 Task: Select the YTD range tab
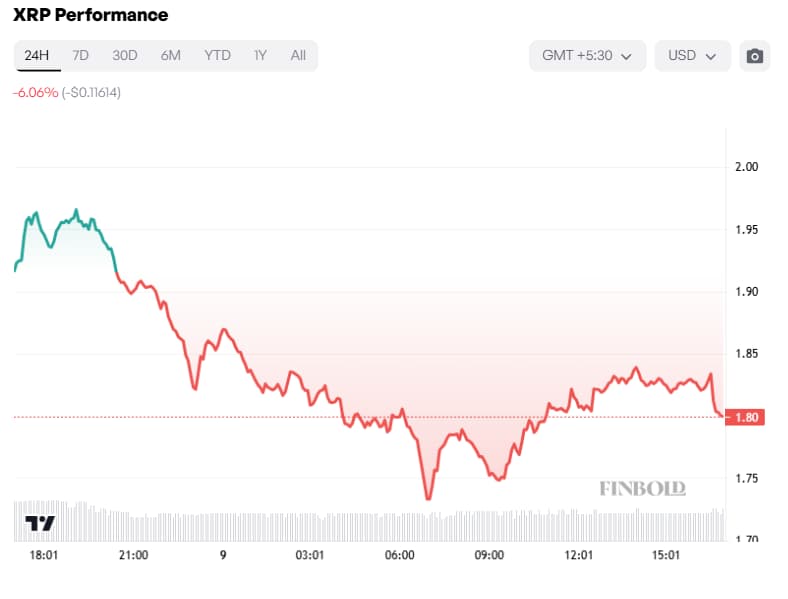click(x=216, y=55)
